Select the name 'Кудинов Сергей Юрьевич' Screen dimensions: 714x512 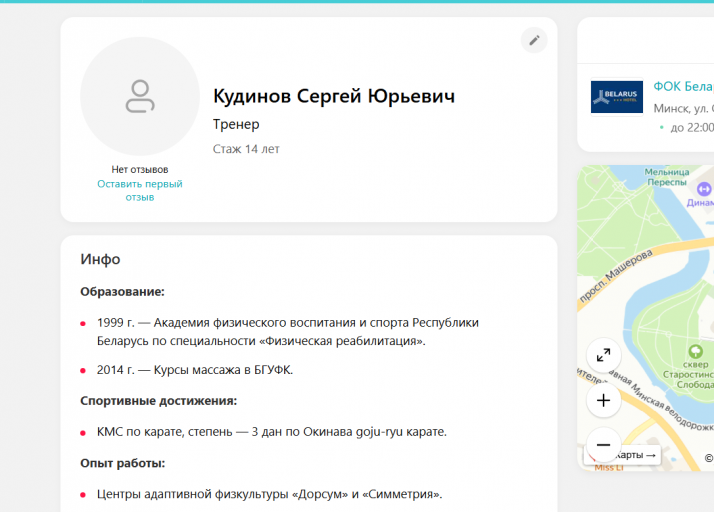tap(334, 96)
